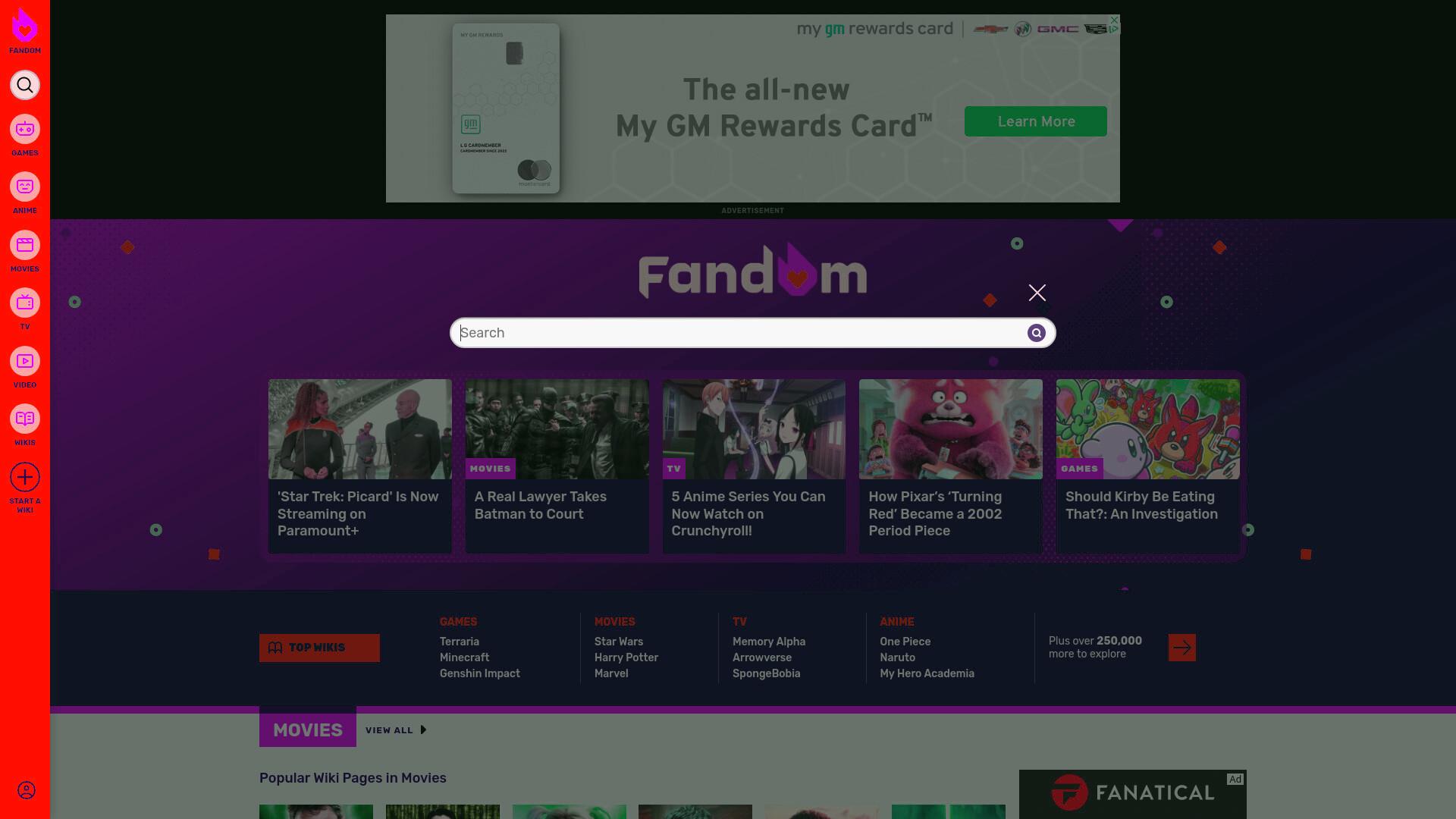
Task: Open the Harry Potter wiki link
Action: click(x=626, y=657)
